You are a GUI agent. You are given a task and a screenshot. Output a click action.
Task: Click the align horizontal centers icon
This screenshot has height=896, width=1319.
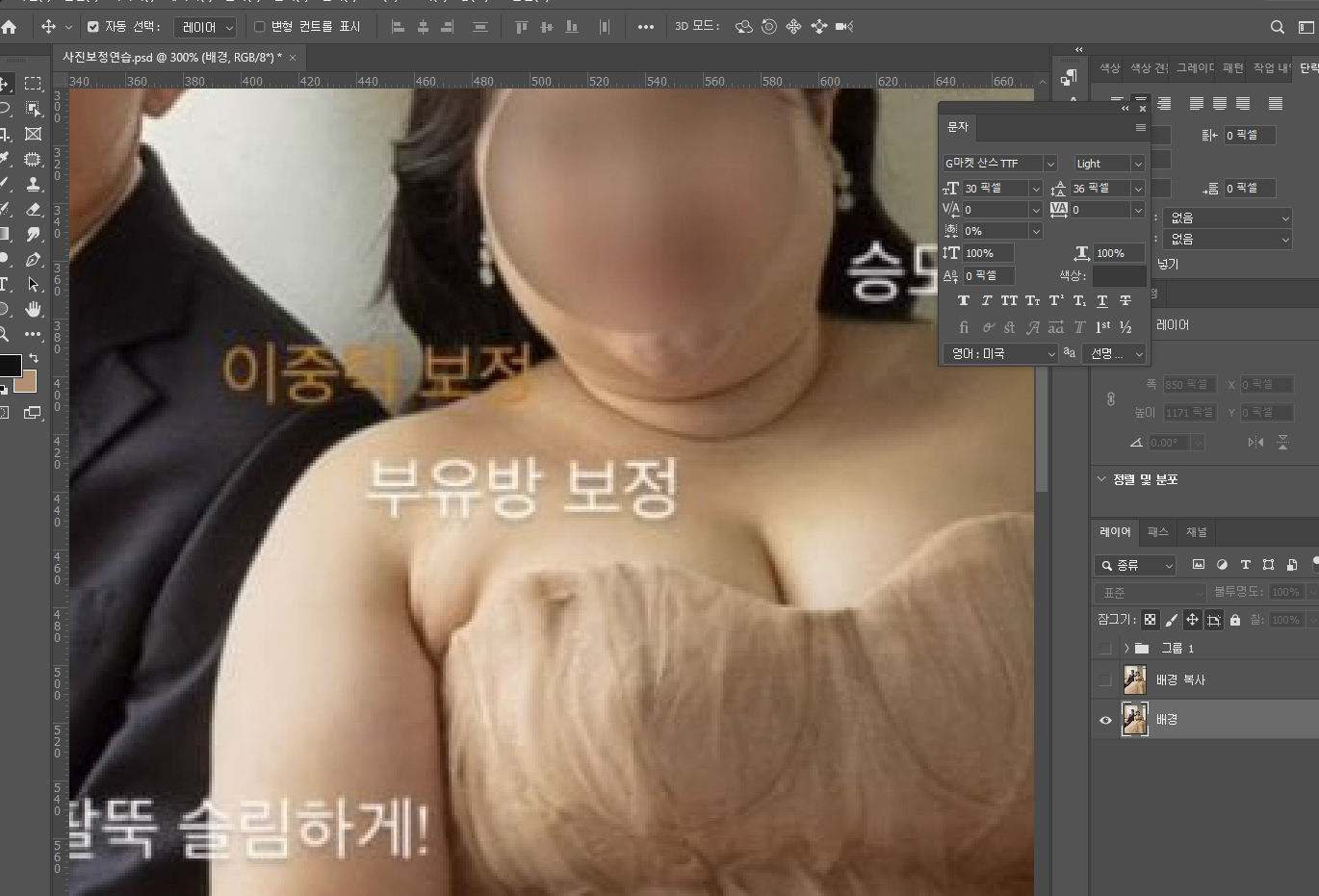(x=423, y=27)
